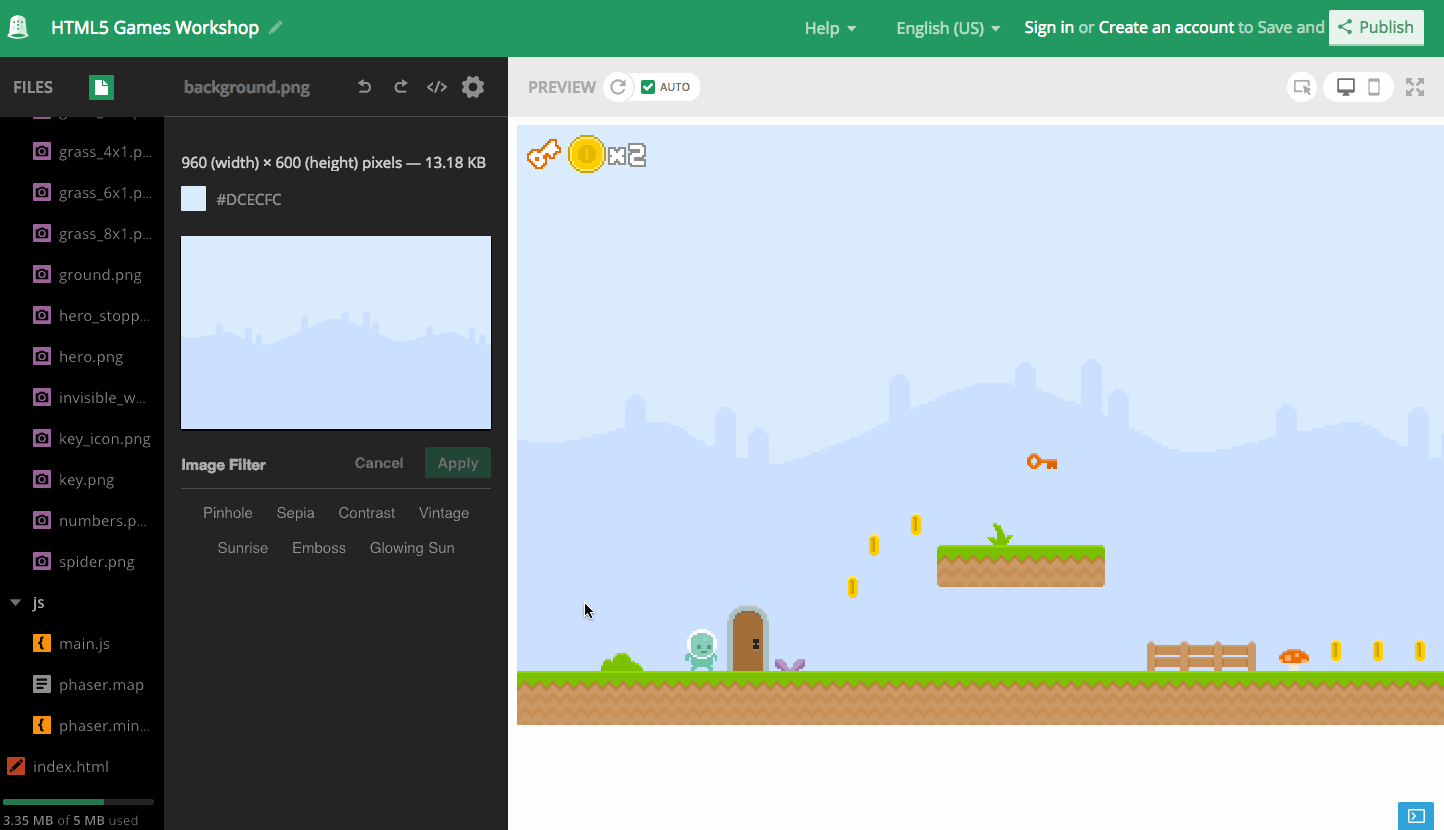1444x830 pixels.
Task: Reload the preview with refresh icon
Action: tap(618, 87)
